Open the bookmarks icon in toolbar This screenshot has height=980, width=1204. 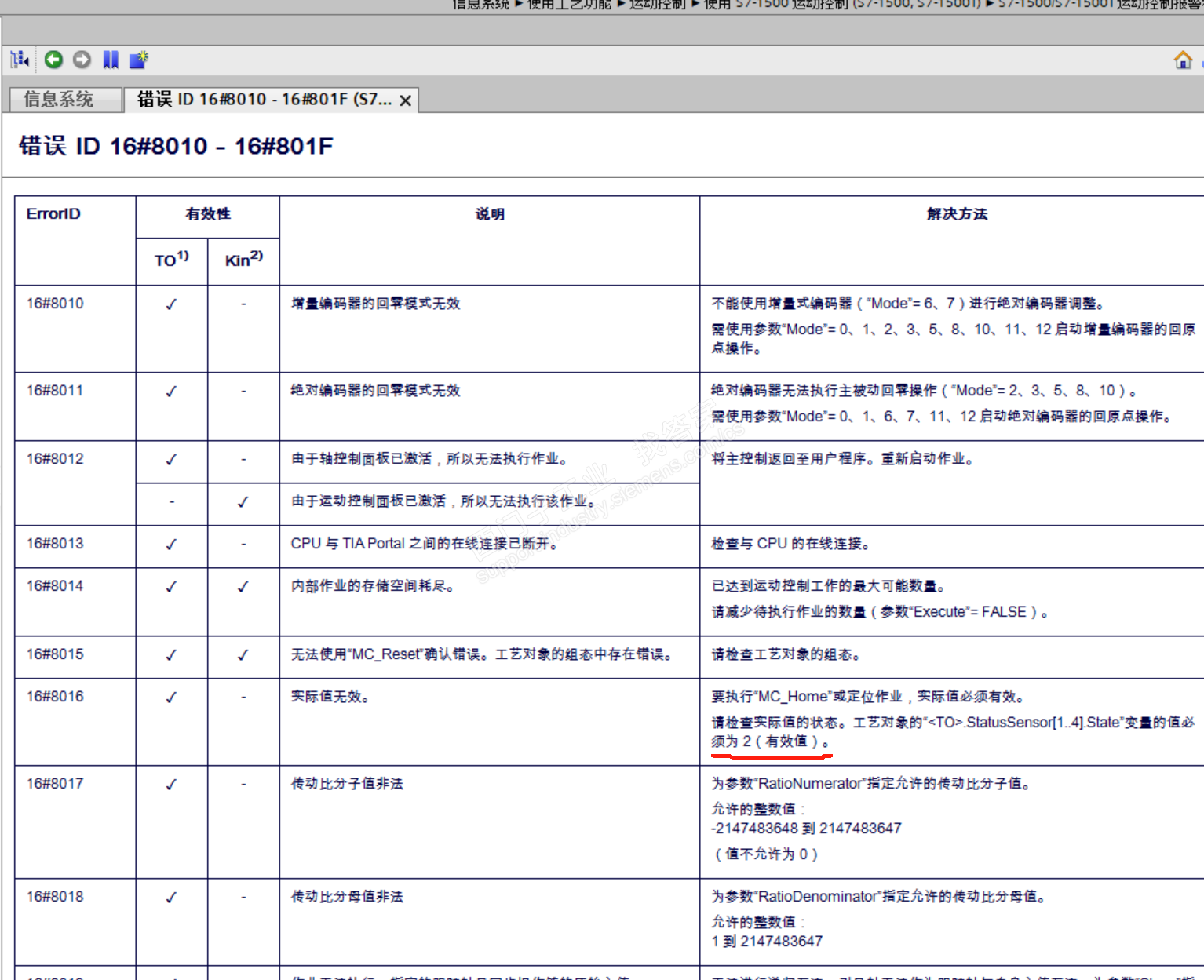click(x=111, y=60)
